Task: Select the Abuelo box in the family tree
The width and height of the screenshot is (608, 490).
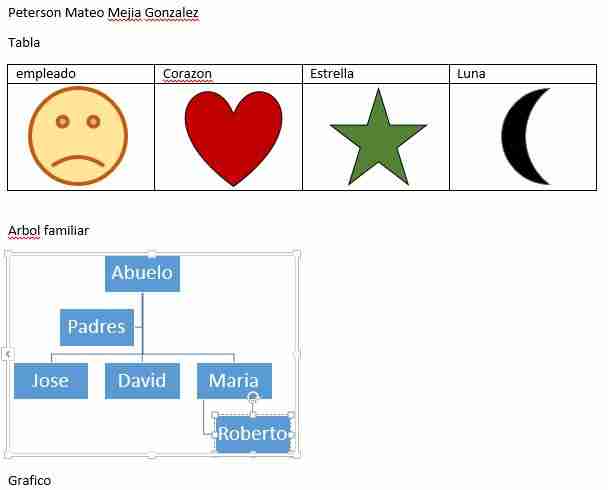Action: click(143, 273)
